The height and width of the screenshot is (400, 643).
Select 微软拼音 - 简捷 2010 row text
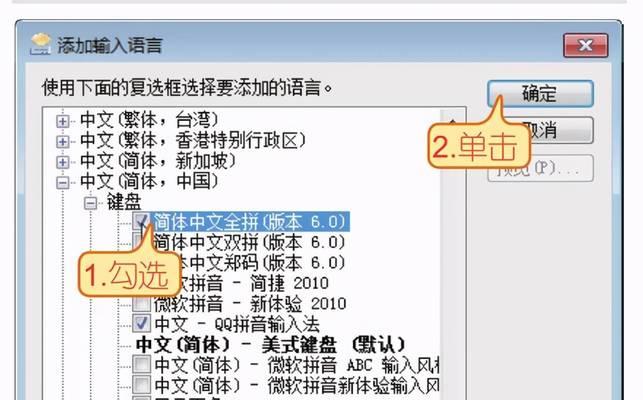[x=255, y=283]
